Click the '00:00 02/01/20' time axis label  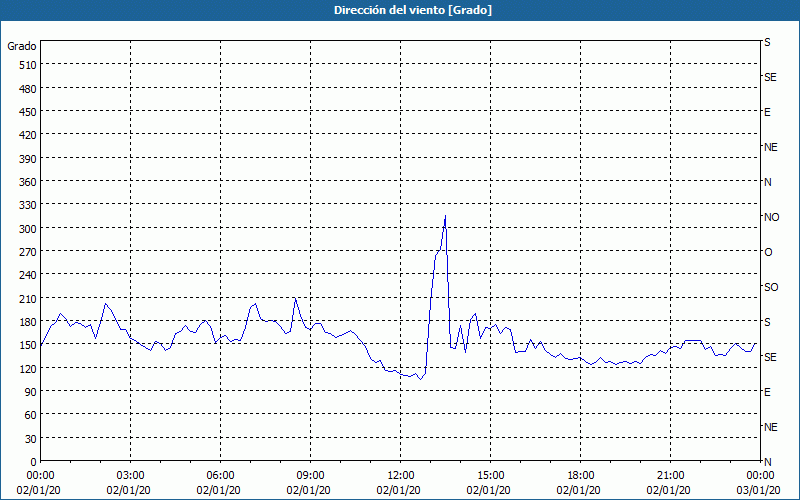pyautogui.click(x=39, y=483)
